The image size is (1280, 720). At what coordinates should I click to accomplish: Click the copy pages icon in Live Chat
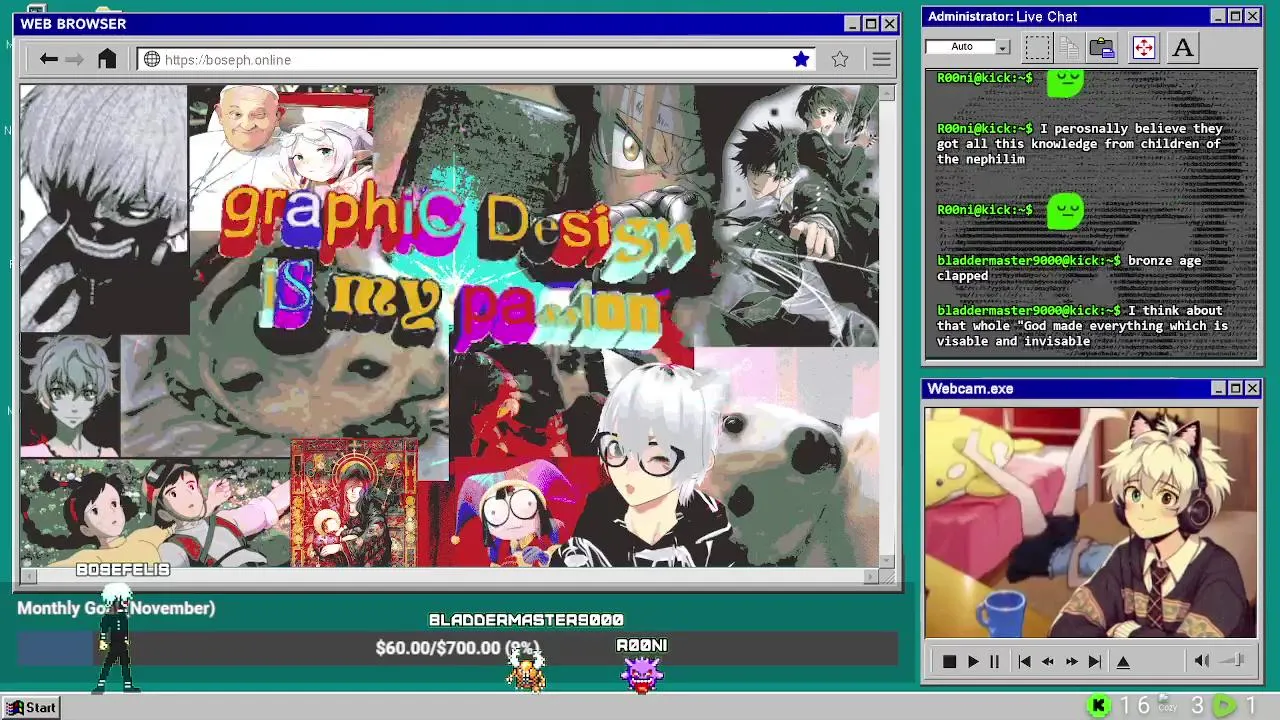1069,47
